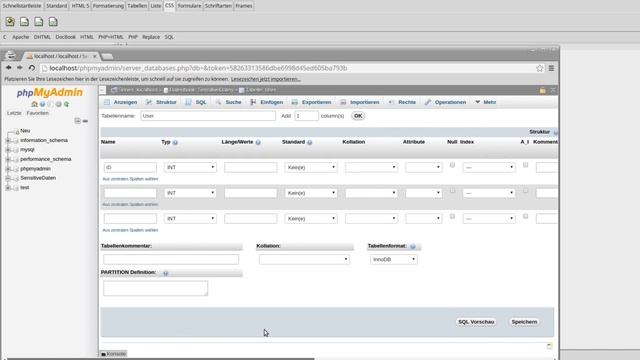Select the mysql database in the tree
The image size is (640, 360).
click(x=27, y=150)
